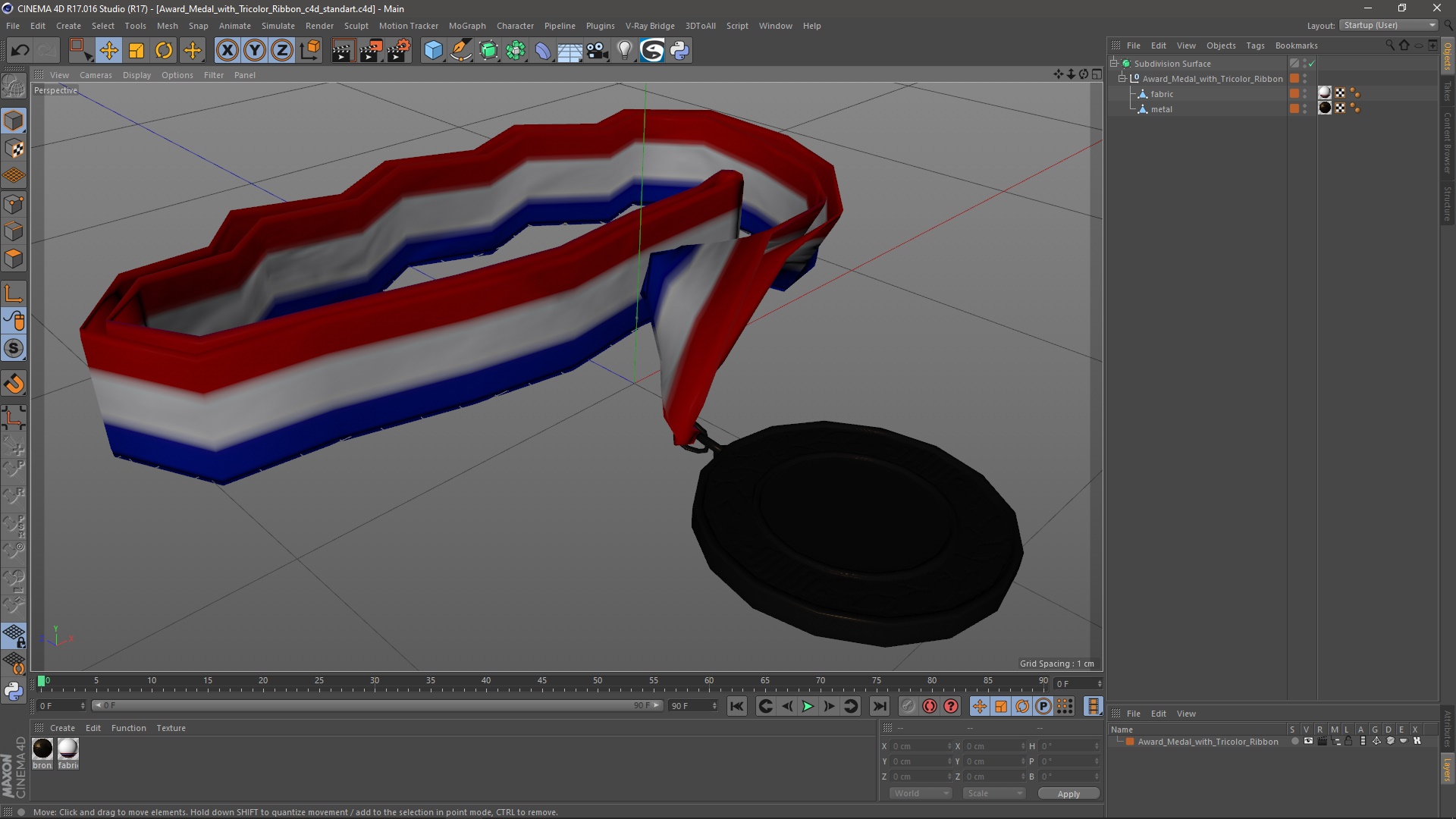Switch to the Content Browser side tab
This screenshot has height=819, width=1456.
[x=1448, y=143]
